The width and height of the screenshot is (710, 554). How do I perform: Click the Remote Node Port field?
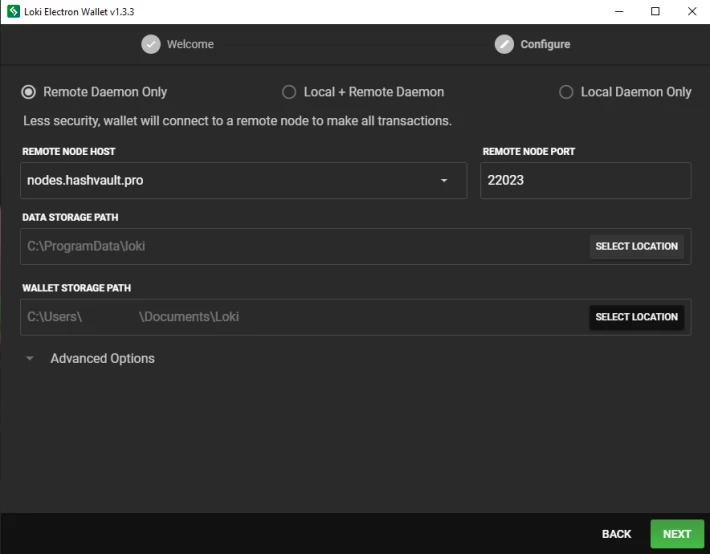click(585, 180)
